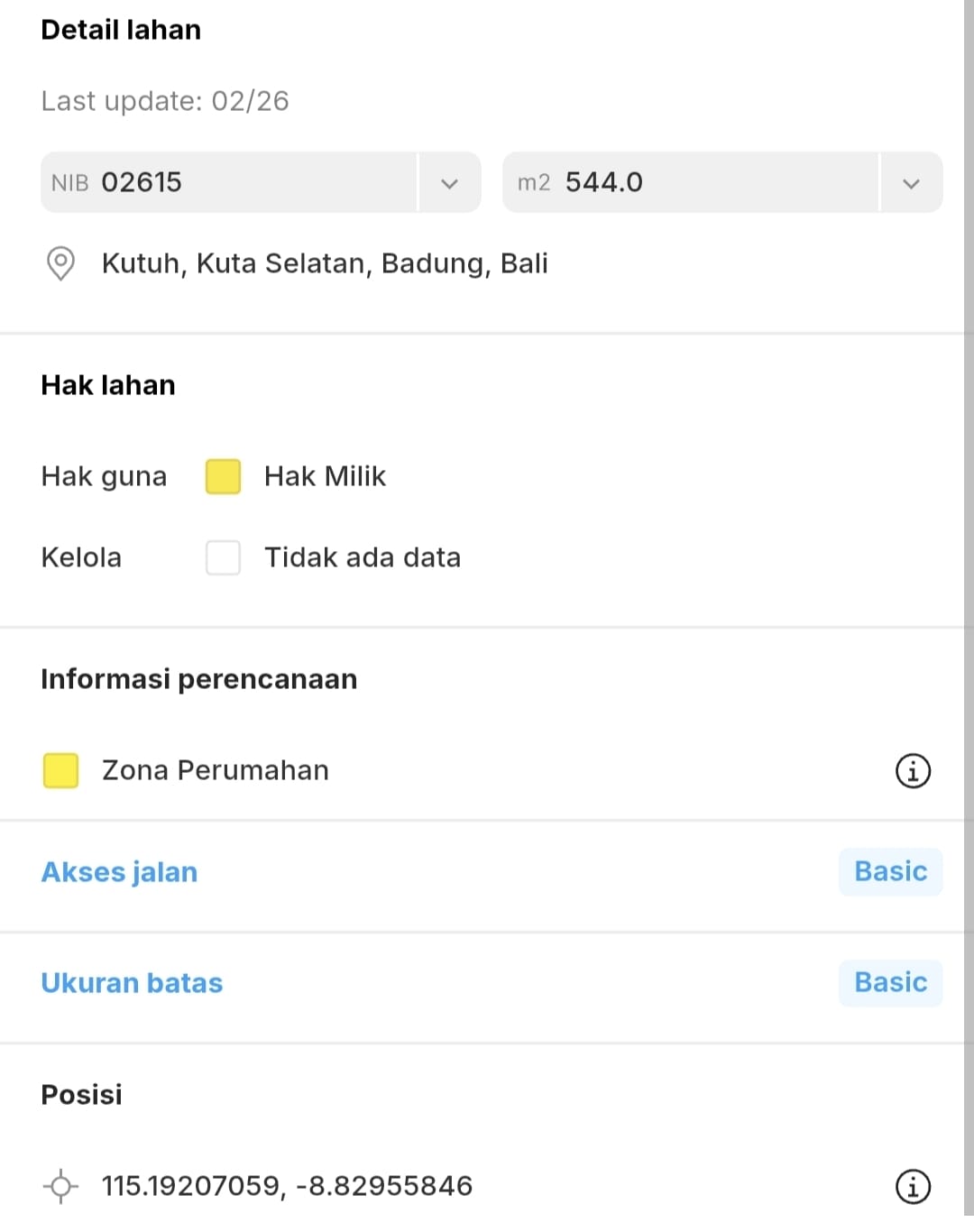Click the yellow Zona Perumahan swatch
974x1232 pixels.
[x=60, y=771]
